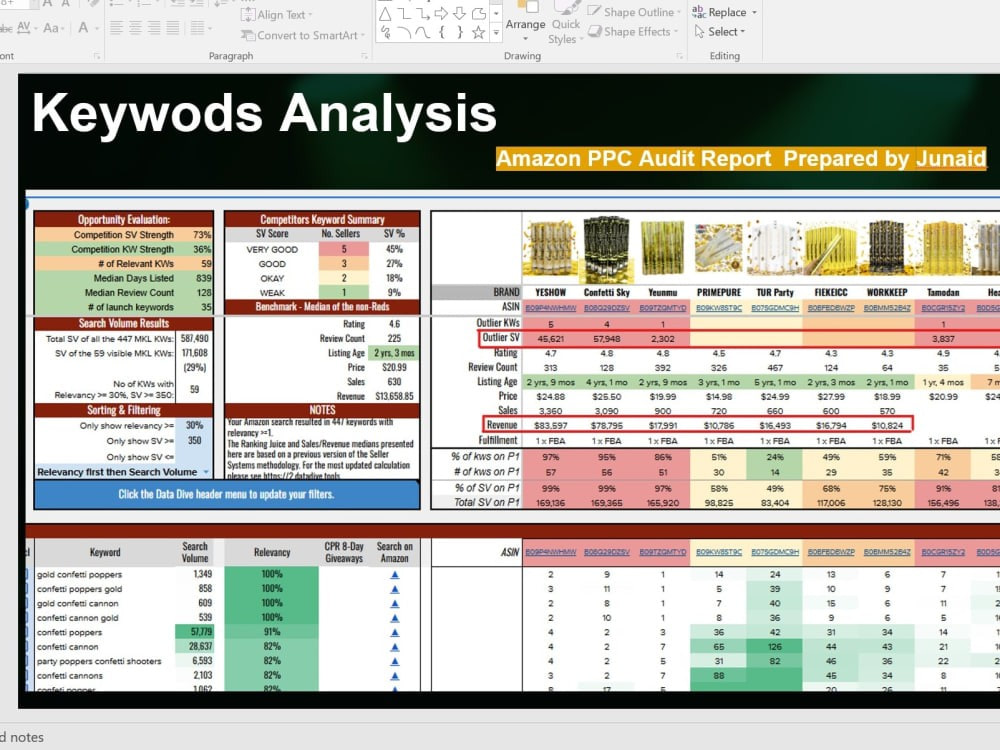Open the Paragraph dialog launcher
1000x750 pixels.
(x=364, y=56)
